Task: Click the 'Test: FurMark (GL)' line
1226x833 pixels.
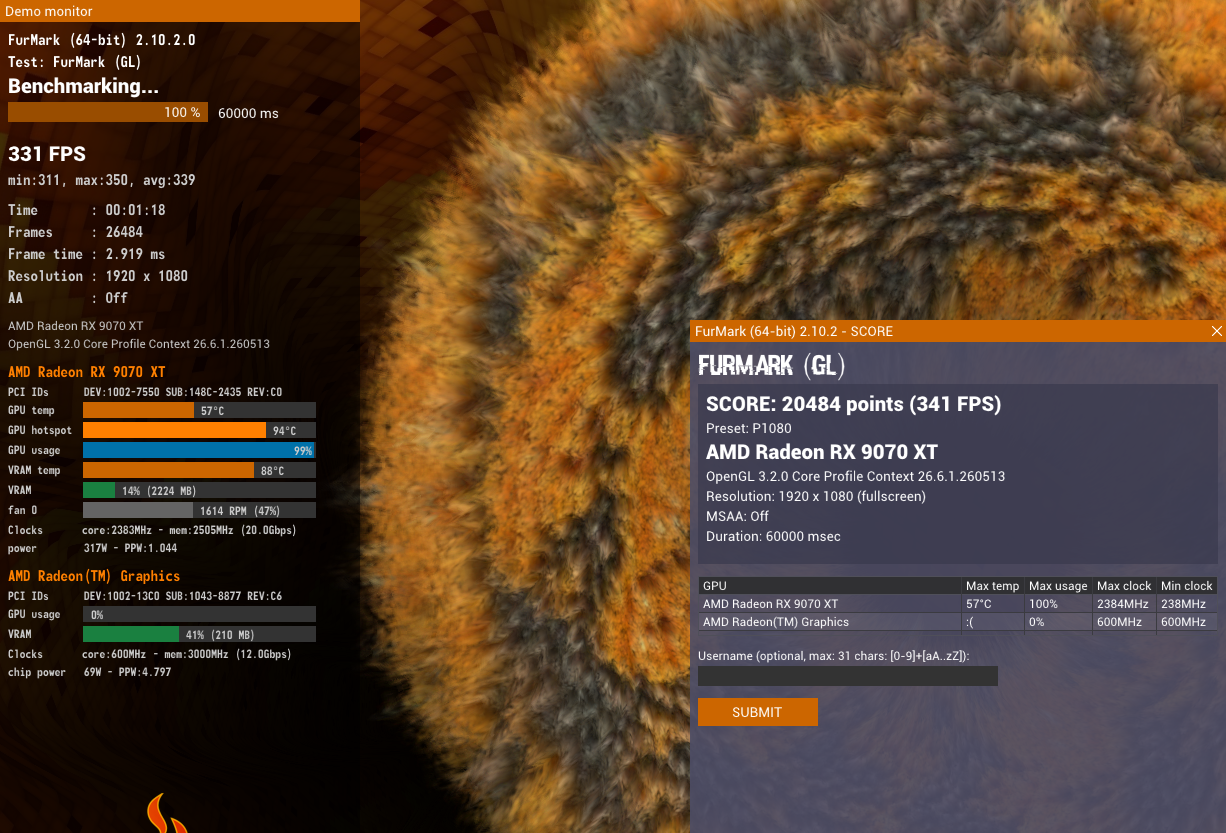Action: click(x=75, y=62)
